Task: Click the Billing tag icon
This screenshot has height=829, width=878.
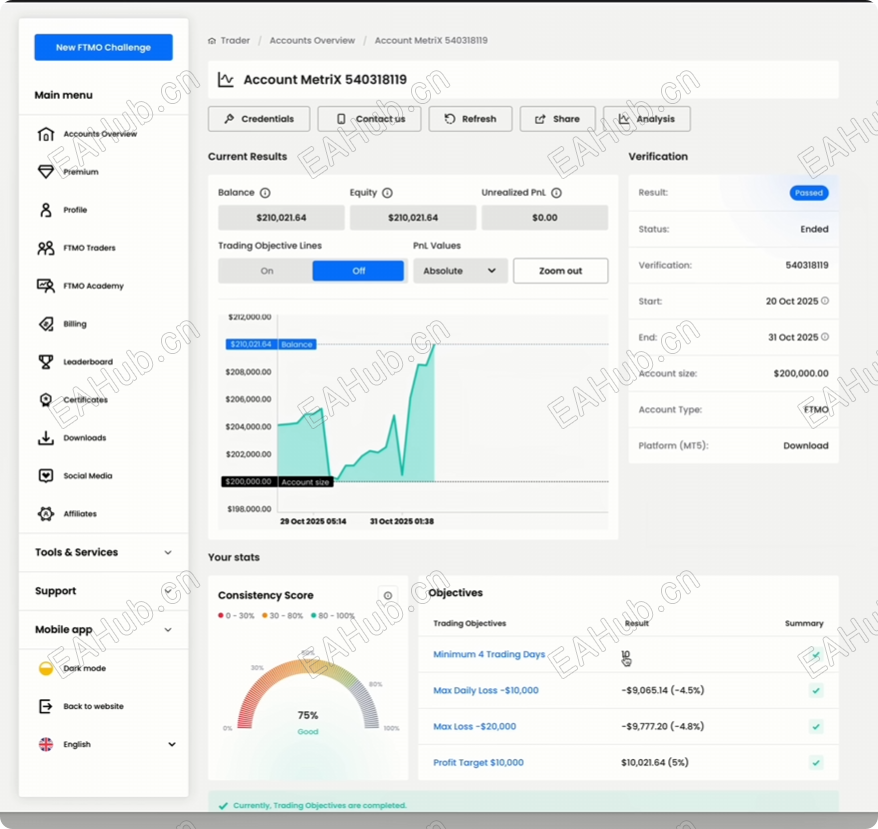Action: click(x=46, y=324)
